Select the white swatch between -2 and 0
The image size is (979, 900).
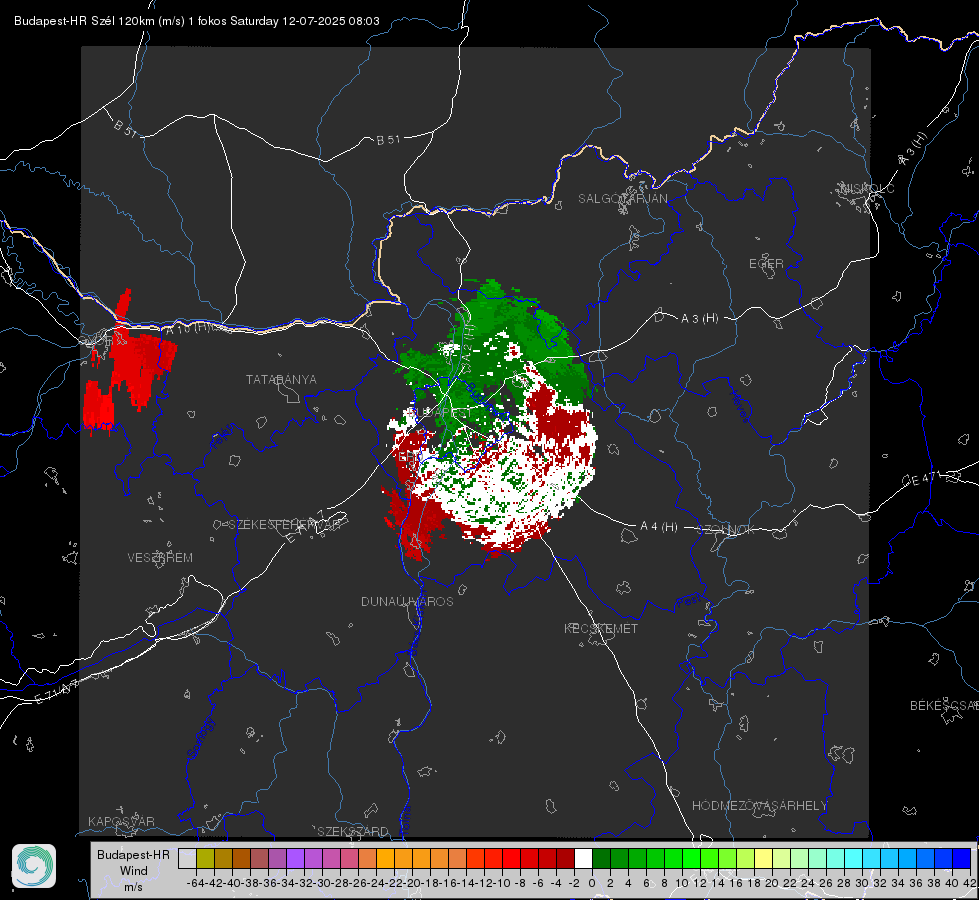click(583, 858)
